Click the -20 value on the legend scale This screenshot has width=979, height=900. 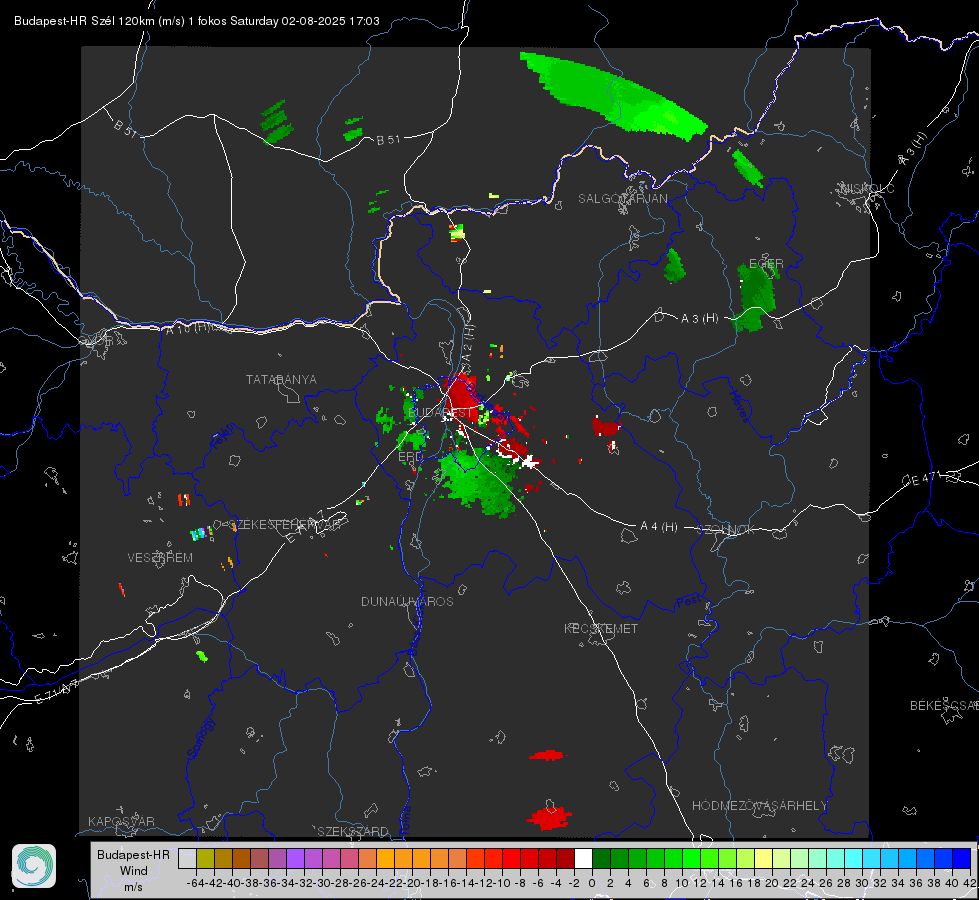click(411, 883)
